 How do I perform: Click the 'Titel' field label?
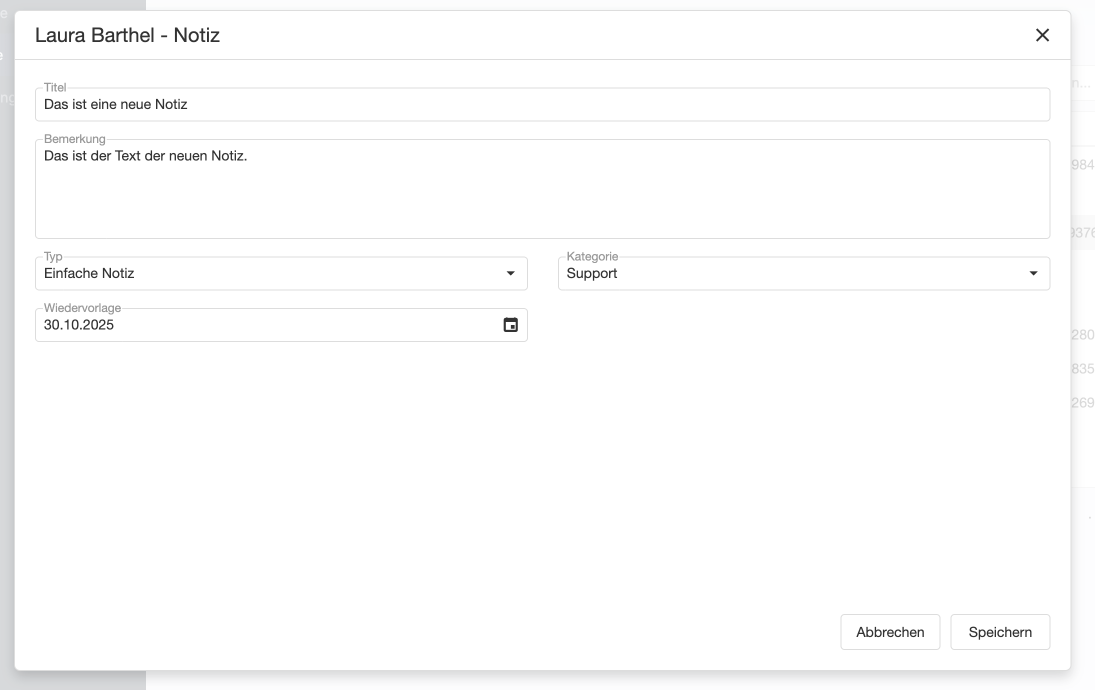[x=55, y=88]
